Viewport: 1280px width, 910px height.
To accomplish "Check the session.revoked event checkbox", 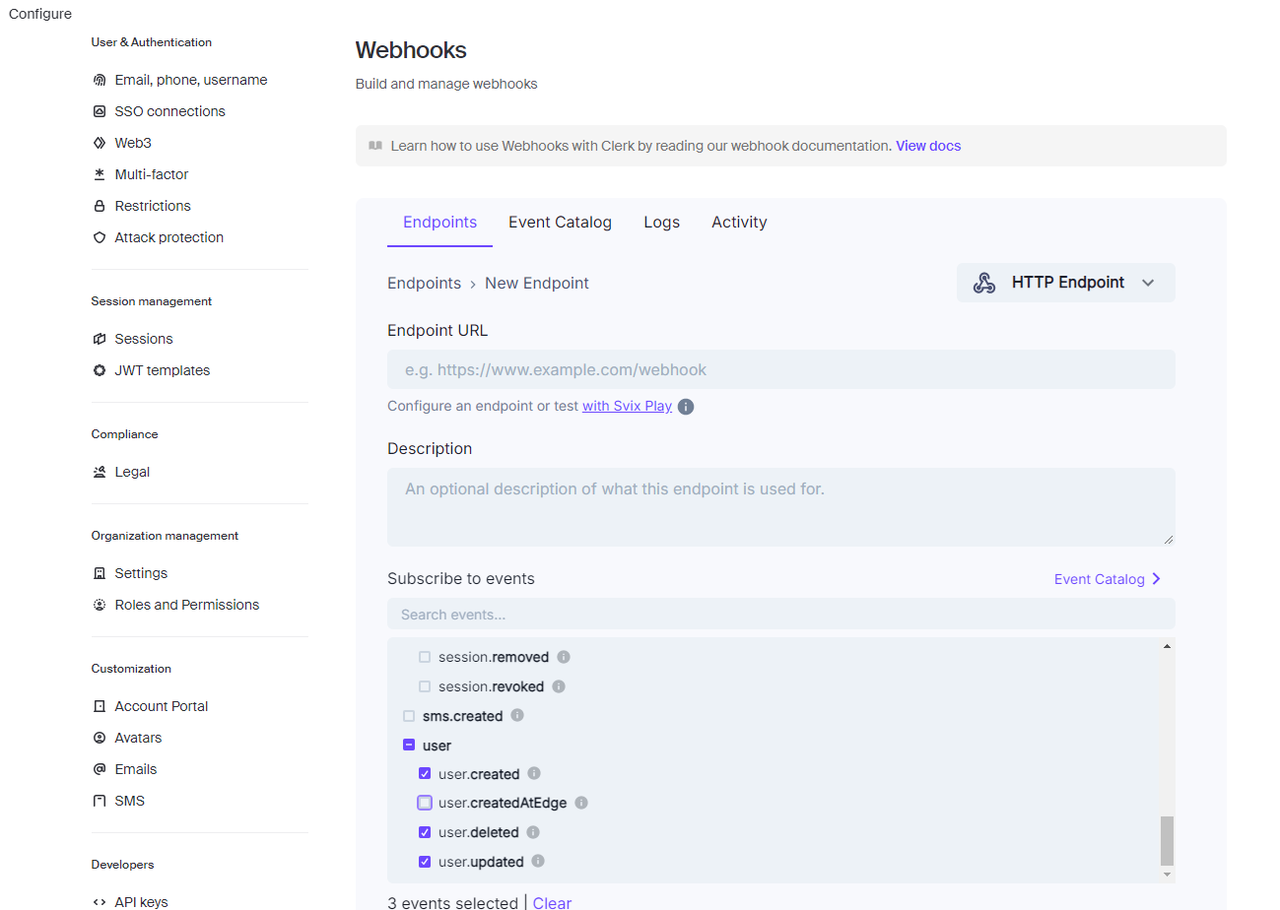I will (x=425, y=687).
